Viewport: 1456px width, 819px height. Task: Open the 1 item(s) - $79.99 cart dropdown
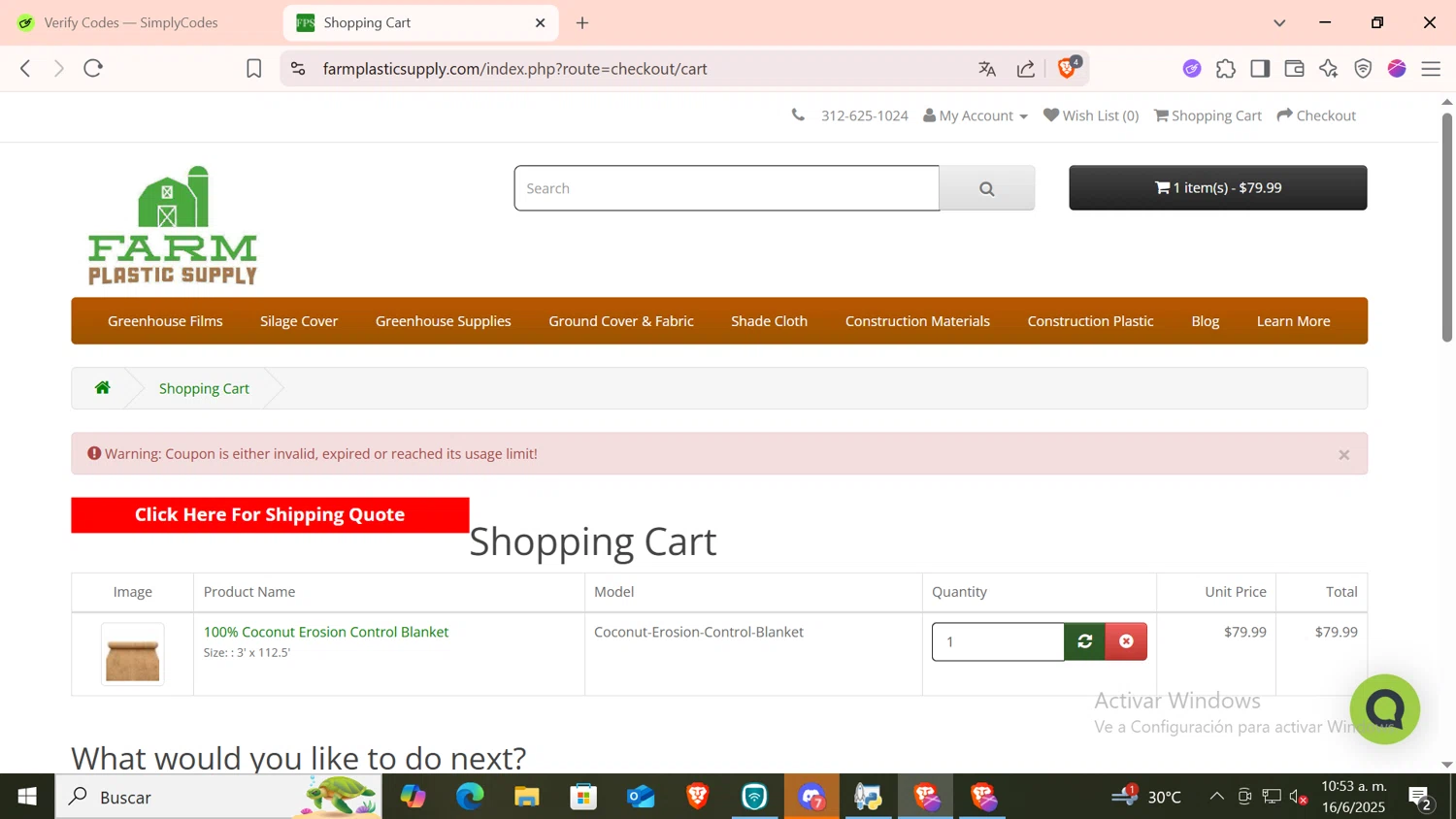tap(1218, 188)
